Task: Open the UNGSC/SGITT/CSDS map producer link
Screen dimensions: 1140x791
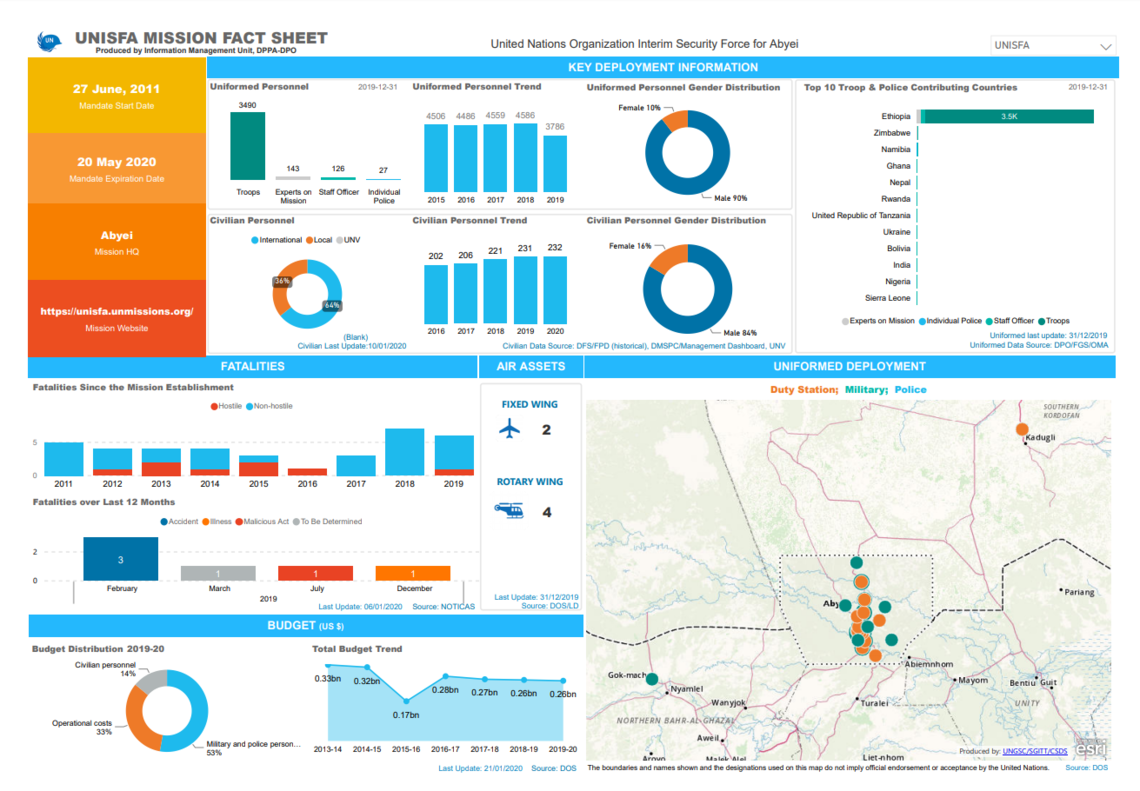Action: [x=1035, y=751]
